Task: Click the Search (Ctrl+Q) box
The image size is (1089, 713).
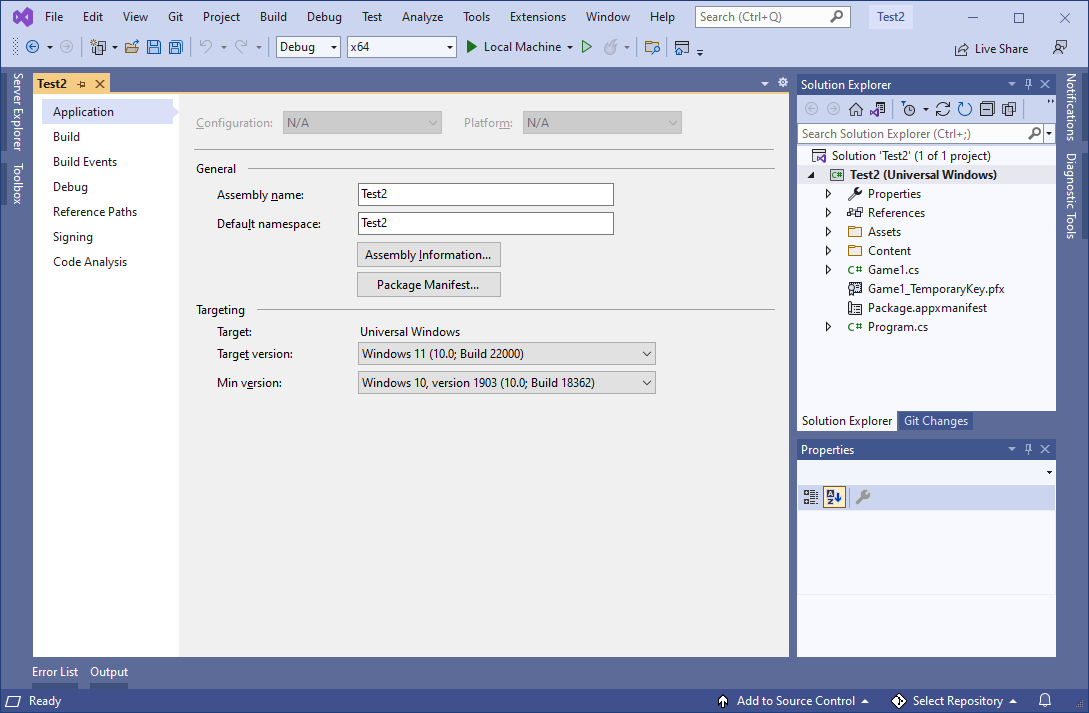Action: (x=772, y=17)
